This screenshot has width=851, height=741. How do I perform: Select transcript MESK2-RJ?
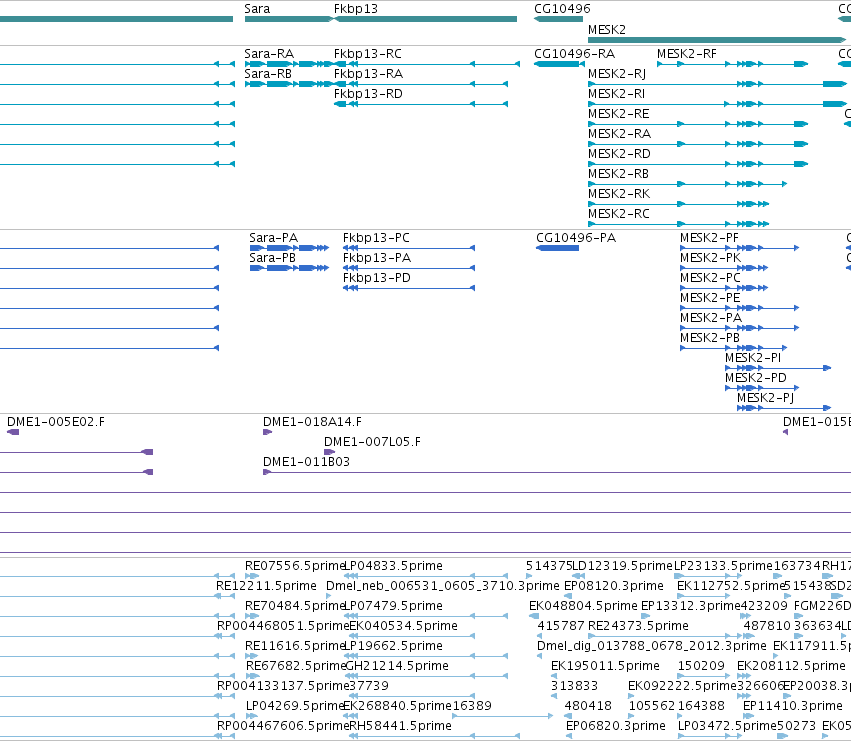pos(617,74)
